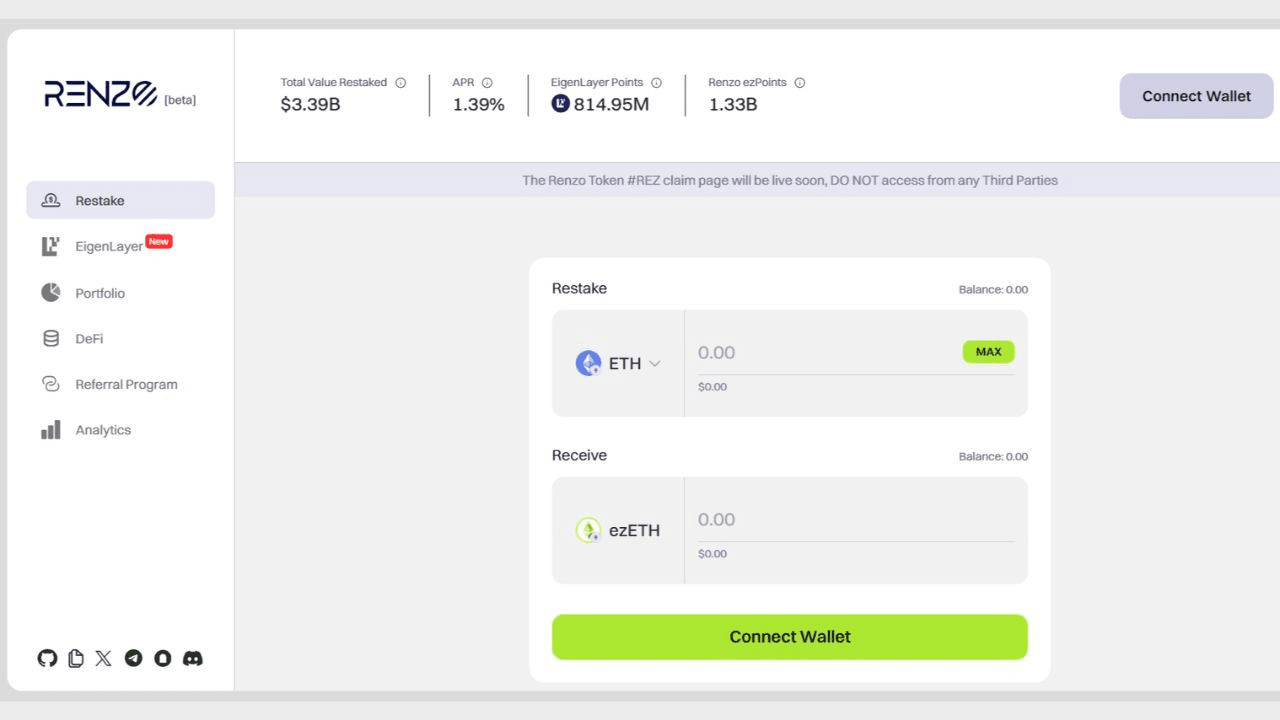
Task: Click the $0.00 value under the Restake amount
Action: pos(713,387)
